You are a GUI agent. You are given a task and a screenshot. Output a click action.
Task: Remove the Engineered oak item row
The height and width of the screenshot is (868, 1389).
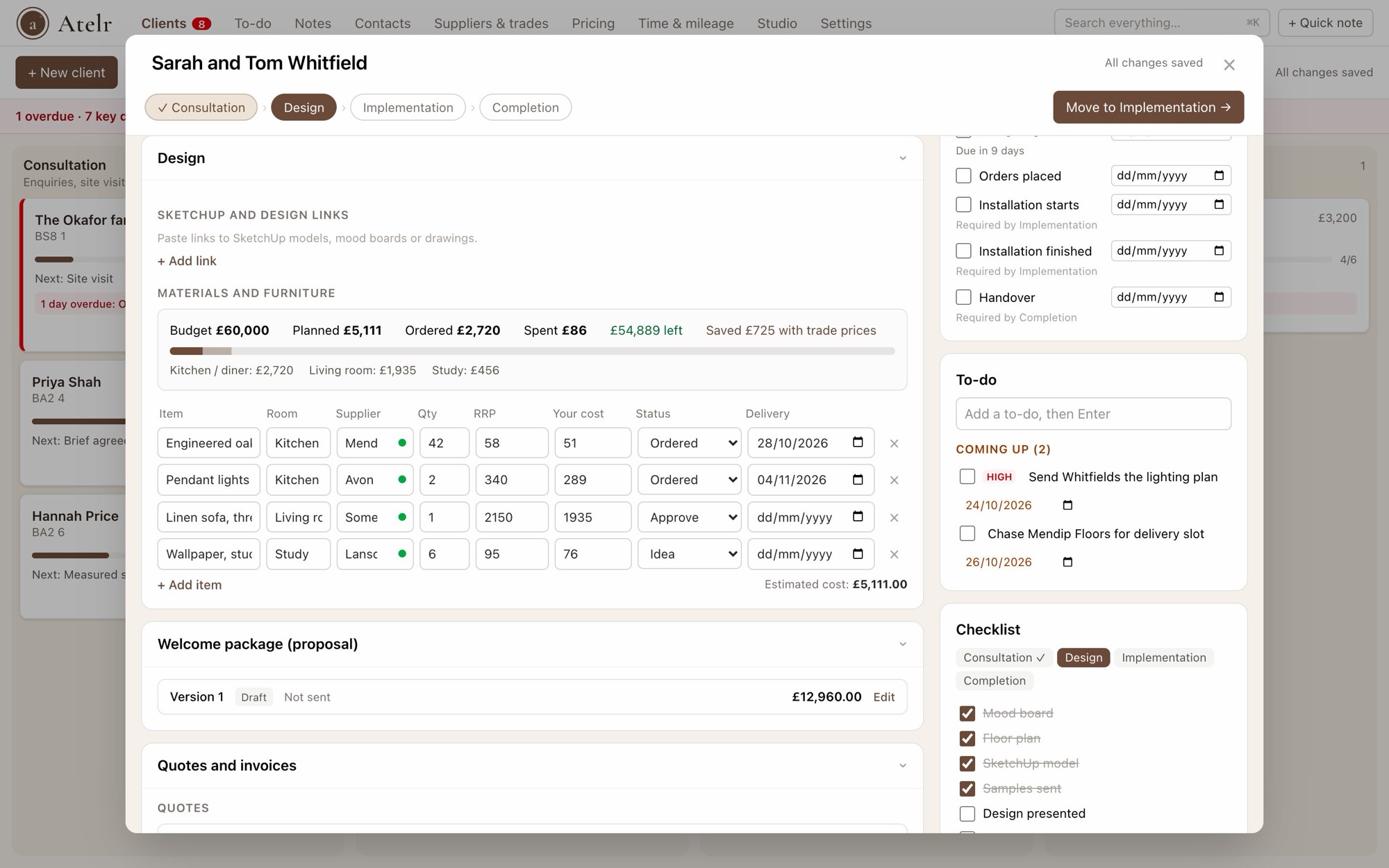coord(894,444)
